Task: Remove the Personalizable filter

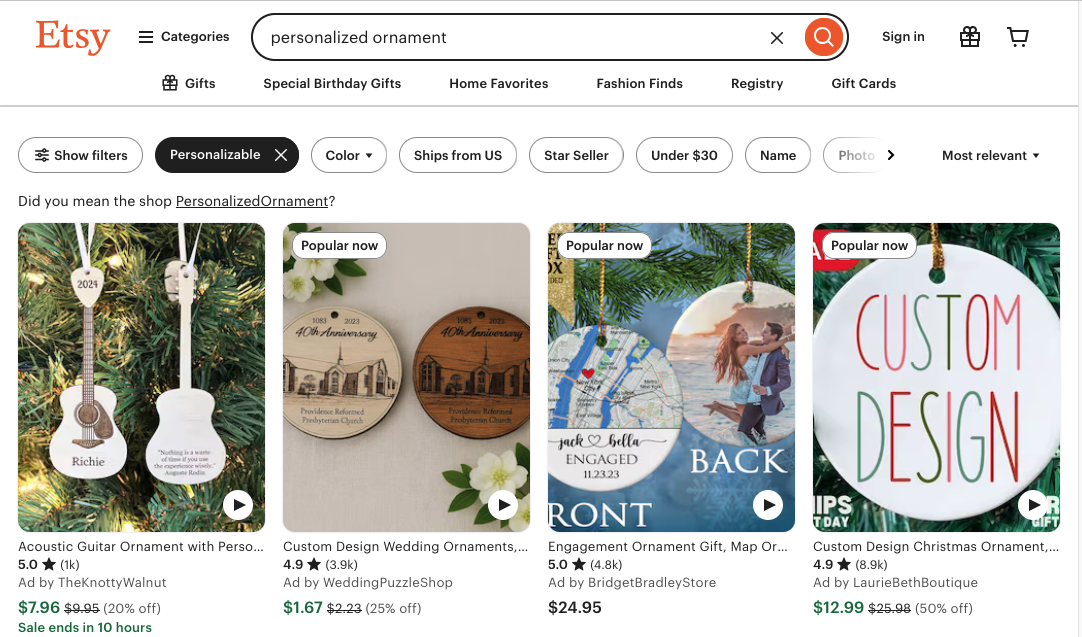Action: (281, 155)
